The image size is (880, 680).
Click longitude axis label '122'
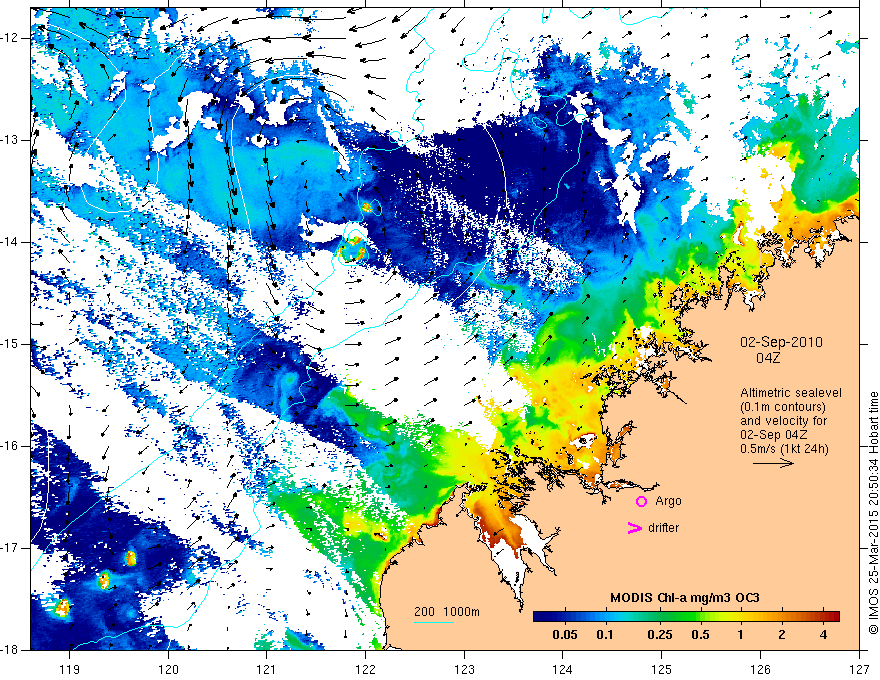(365, 669)
